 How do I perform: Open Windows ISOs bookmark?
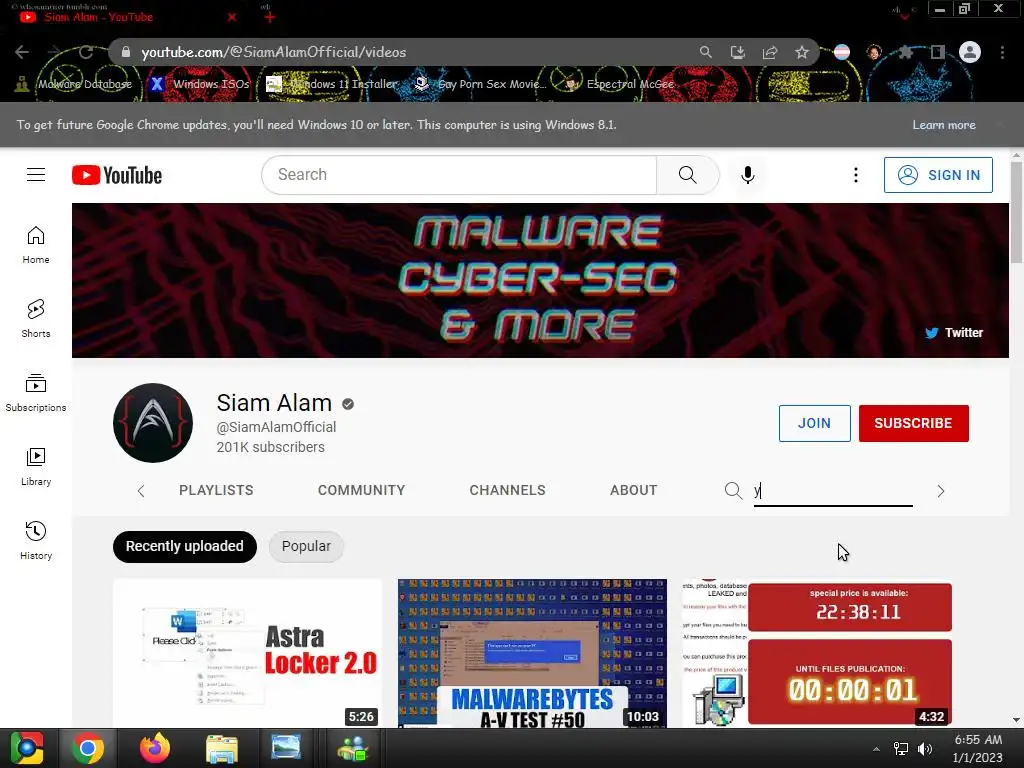tap(200, 84)
